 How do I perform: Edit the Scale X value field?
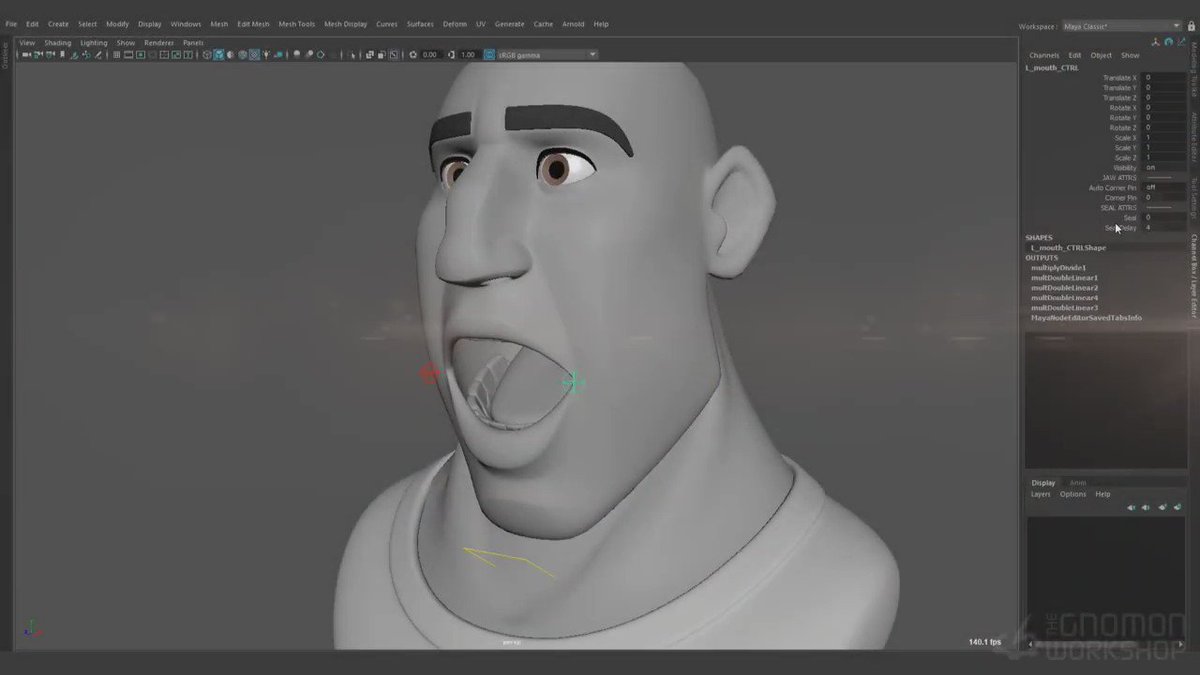click(1165, 138)
